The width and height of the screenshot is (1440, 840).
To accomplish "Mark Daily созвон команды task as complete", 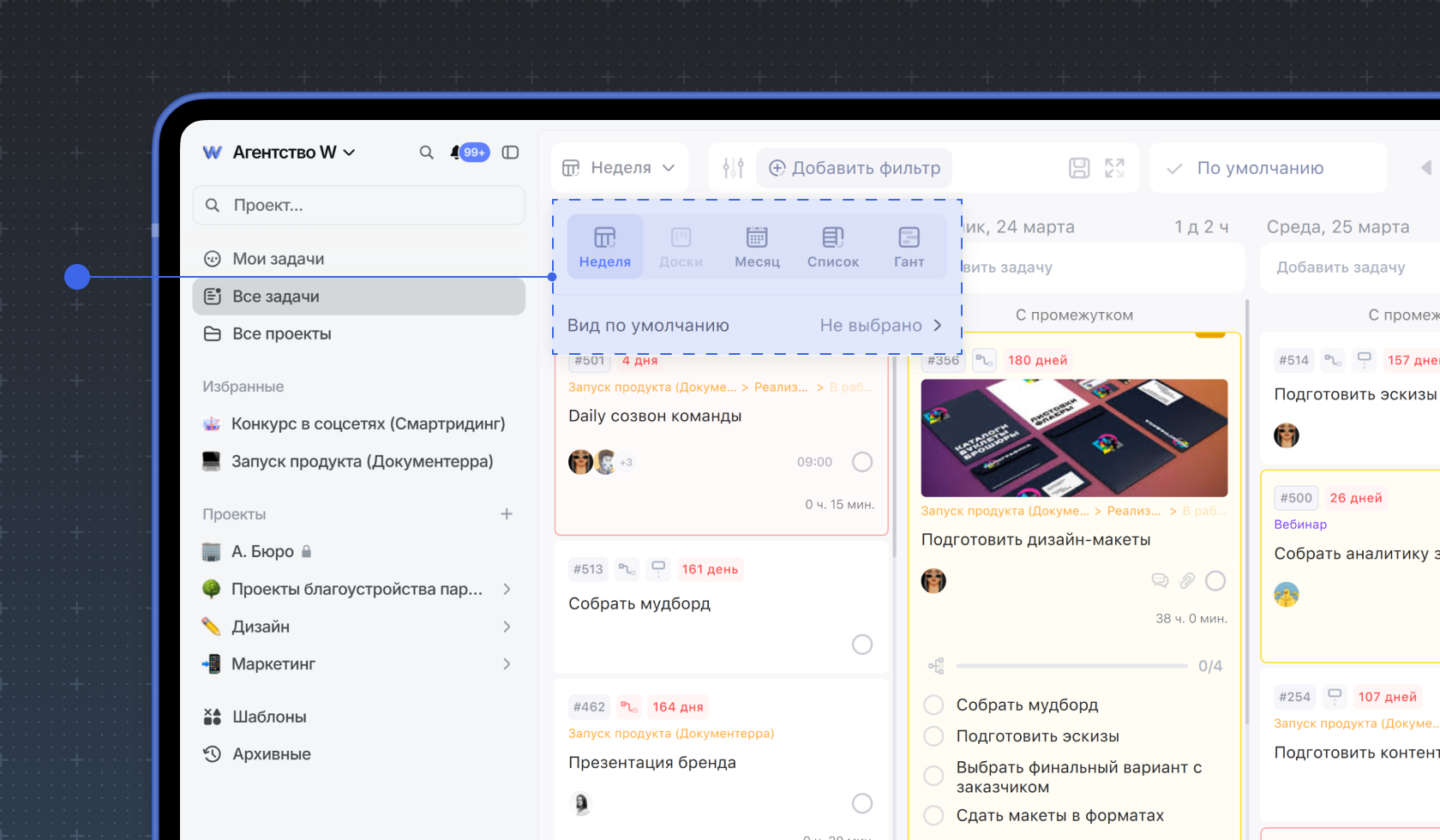I will click(862, 462).
